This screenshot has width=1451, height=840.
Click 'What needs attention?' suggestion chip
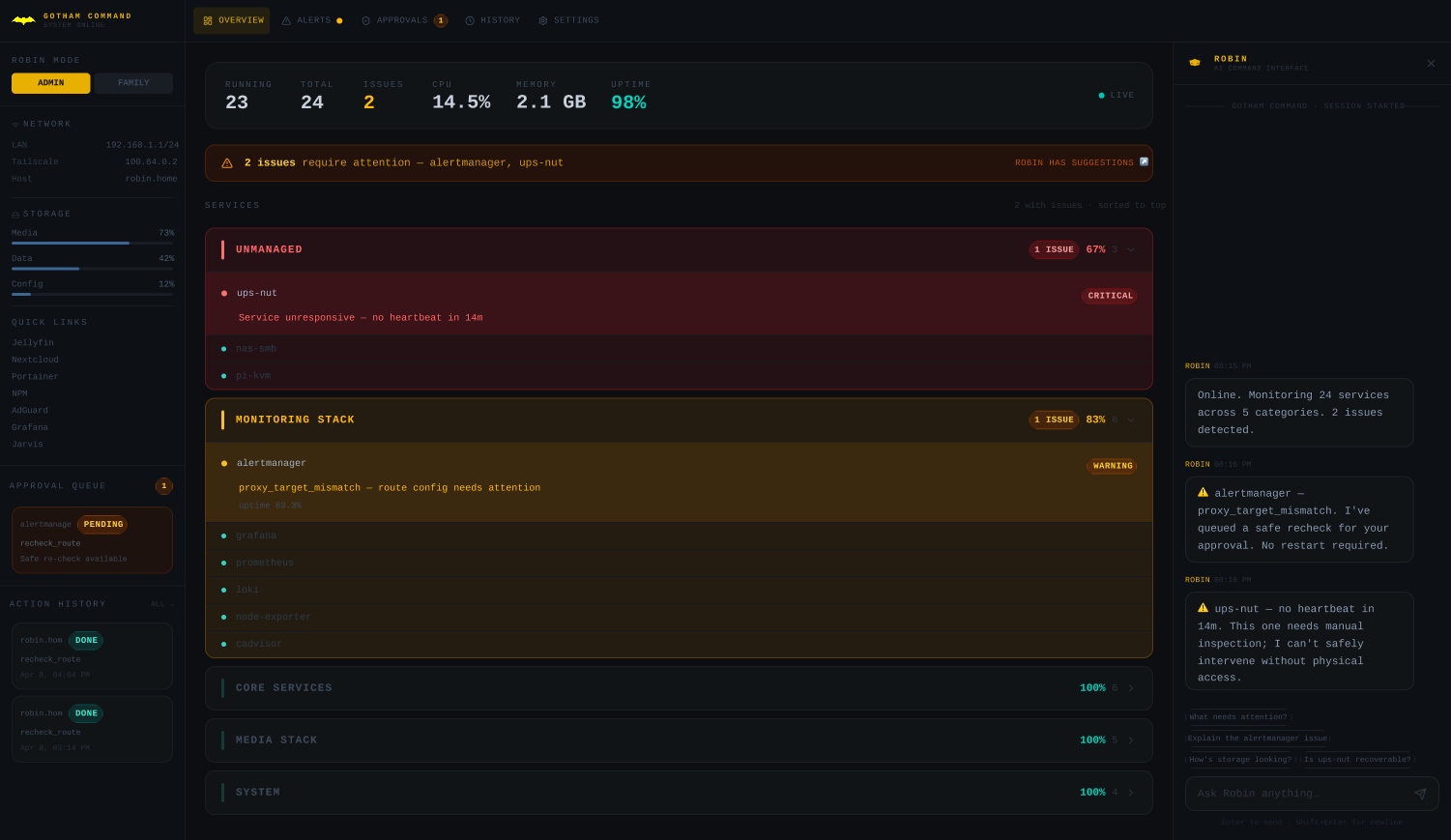(1238, 717)
